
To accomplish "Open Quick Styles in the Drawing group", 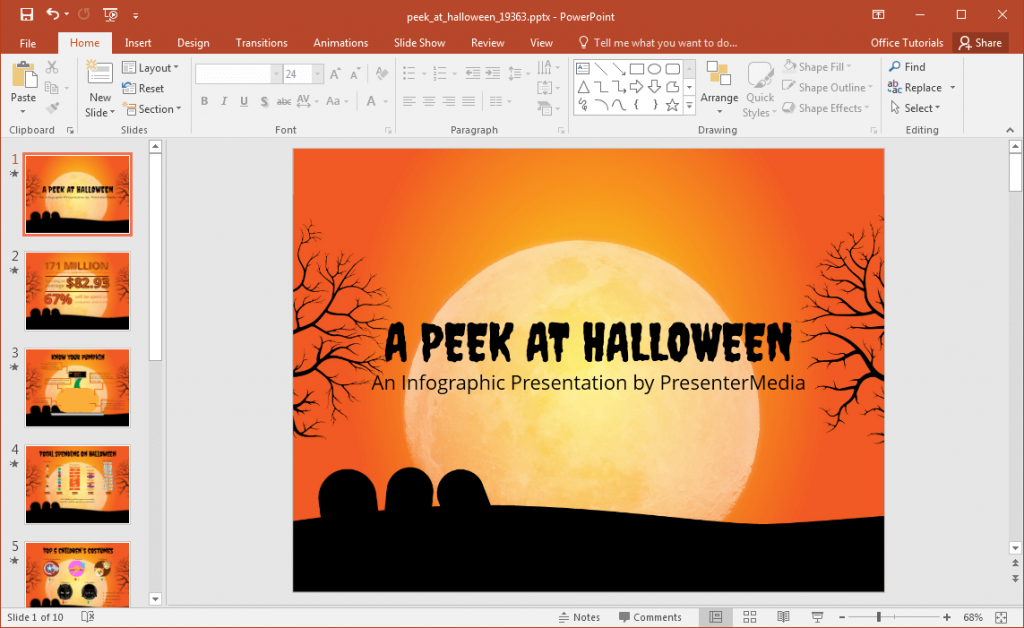I will [x=760, y=90].
